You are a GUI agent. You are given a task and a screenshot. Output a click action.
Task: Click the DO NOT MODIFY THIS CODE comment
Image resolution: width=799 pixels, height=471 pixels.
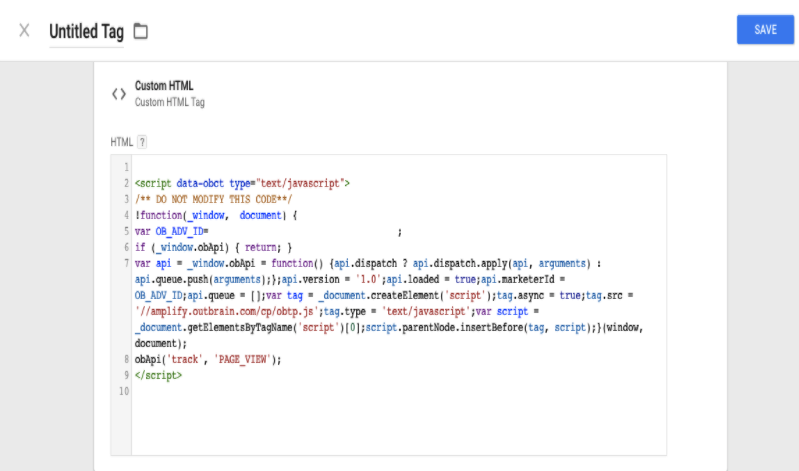213,199
